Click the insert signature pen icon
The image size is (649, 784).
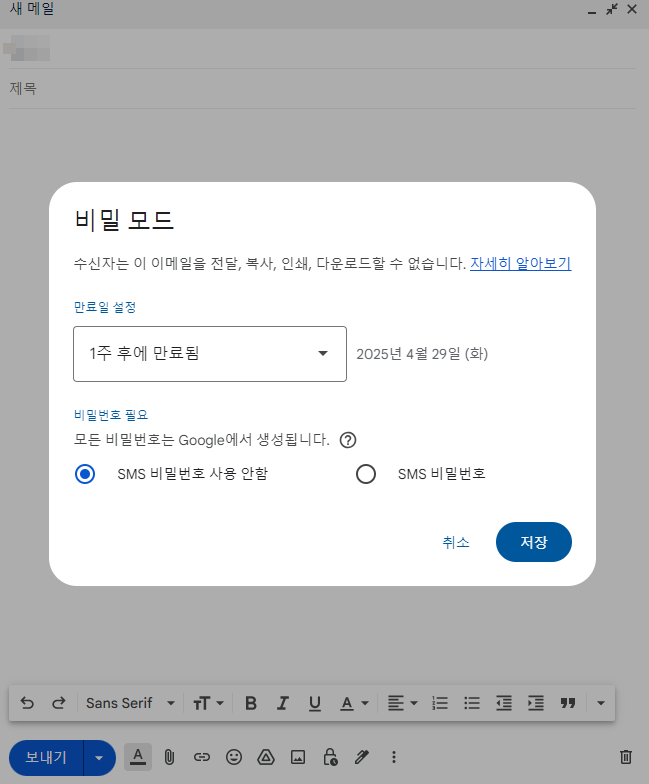[362, 757]
